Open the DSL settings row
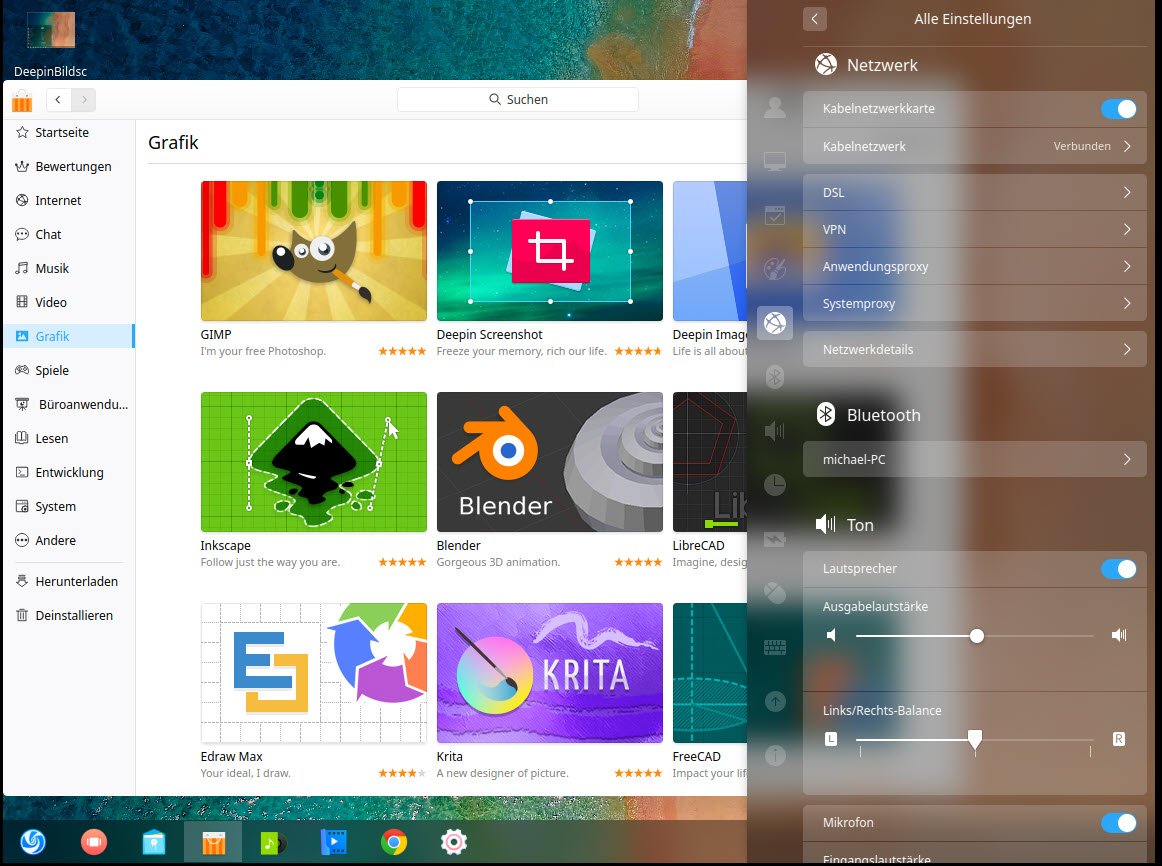This screenshot has width=1162, height=866. 975,193
